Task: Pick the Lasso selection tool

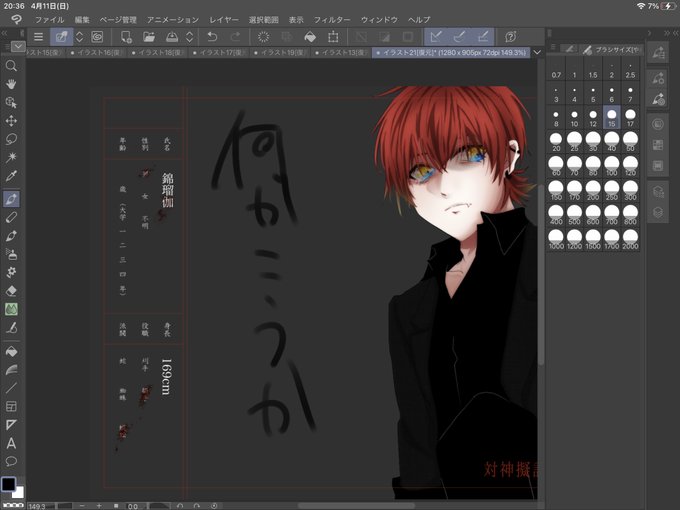Action: (x=11, y=139)
